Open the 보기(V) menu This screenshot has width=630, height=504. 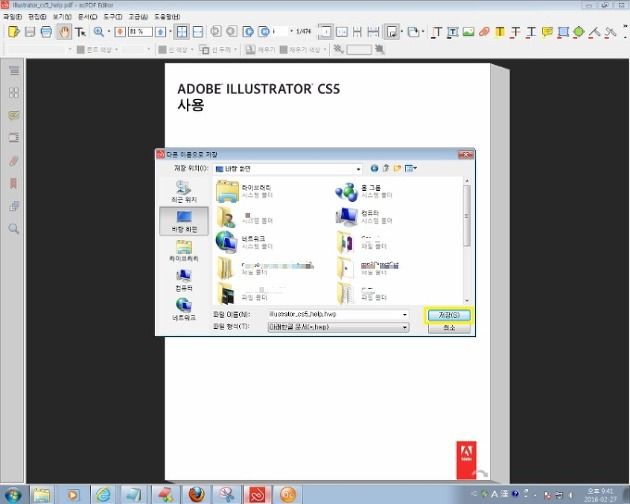[62, 17]
